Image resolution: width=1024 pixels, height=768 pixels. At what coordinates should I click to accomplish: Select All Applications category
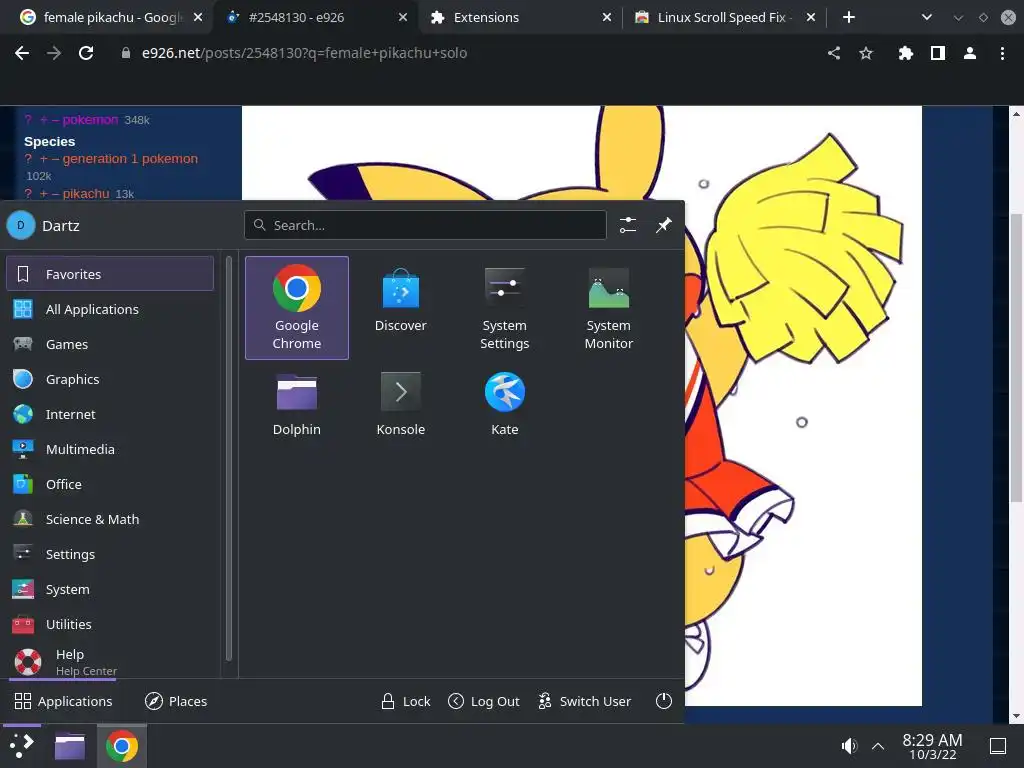[x=110, y=309]
